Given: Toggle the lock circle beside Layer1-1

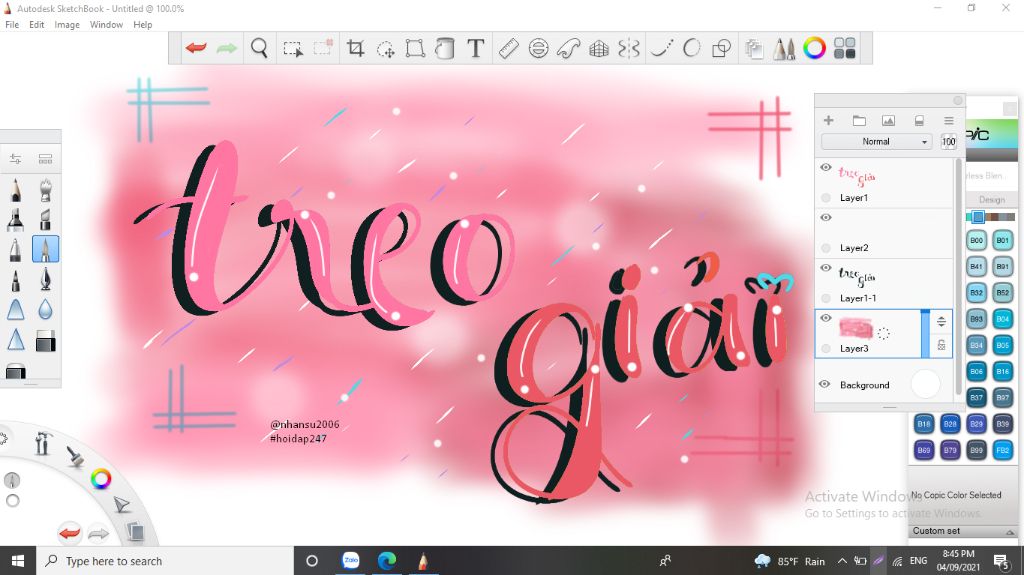Looking at the screenshot, I should 826,298.
